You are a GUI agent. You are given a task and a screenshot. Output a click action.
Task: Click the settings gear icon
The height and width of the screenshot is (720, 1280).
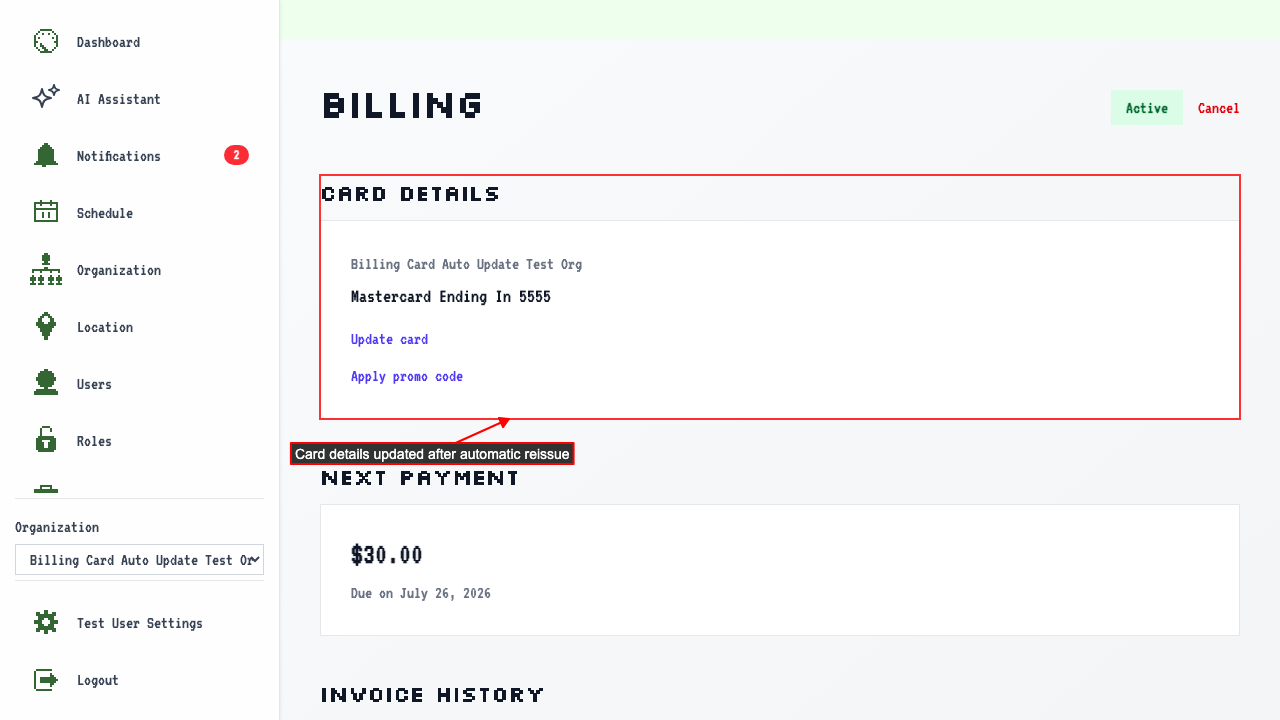(x=46, y=623)
